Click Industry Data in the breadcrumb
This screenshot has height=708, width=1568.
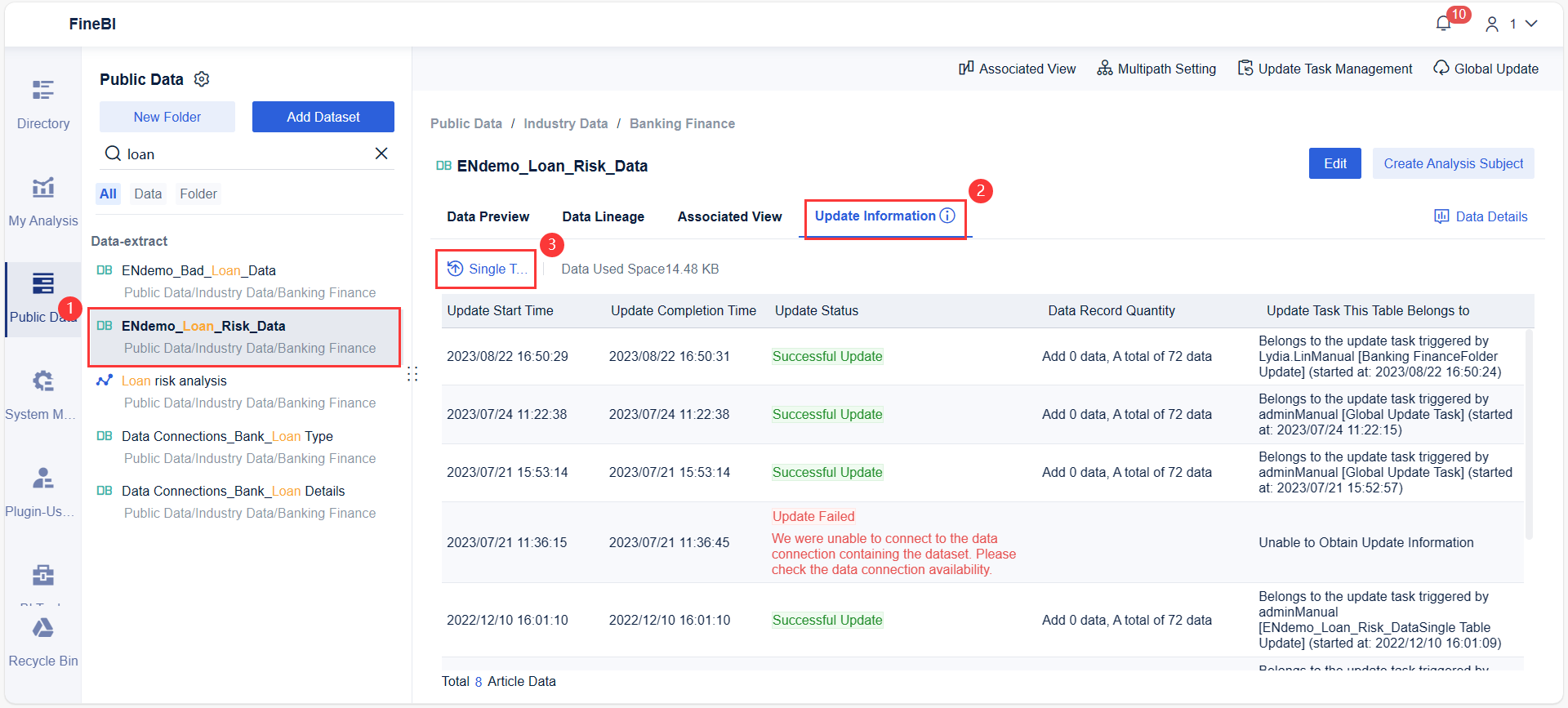pos(565,123)
